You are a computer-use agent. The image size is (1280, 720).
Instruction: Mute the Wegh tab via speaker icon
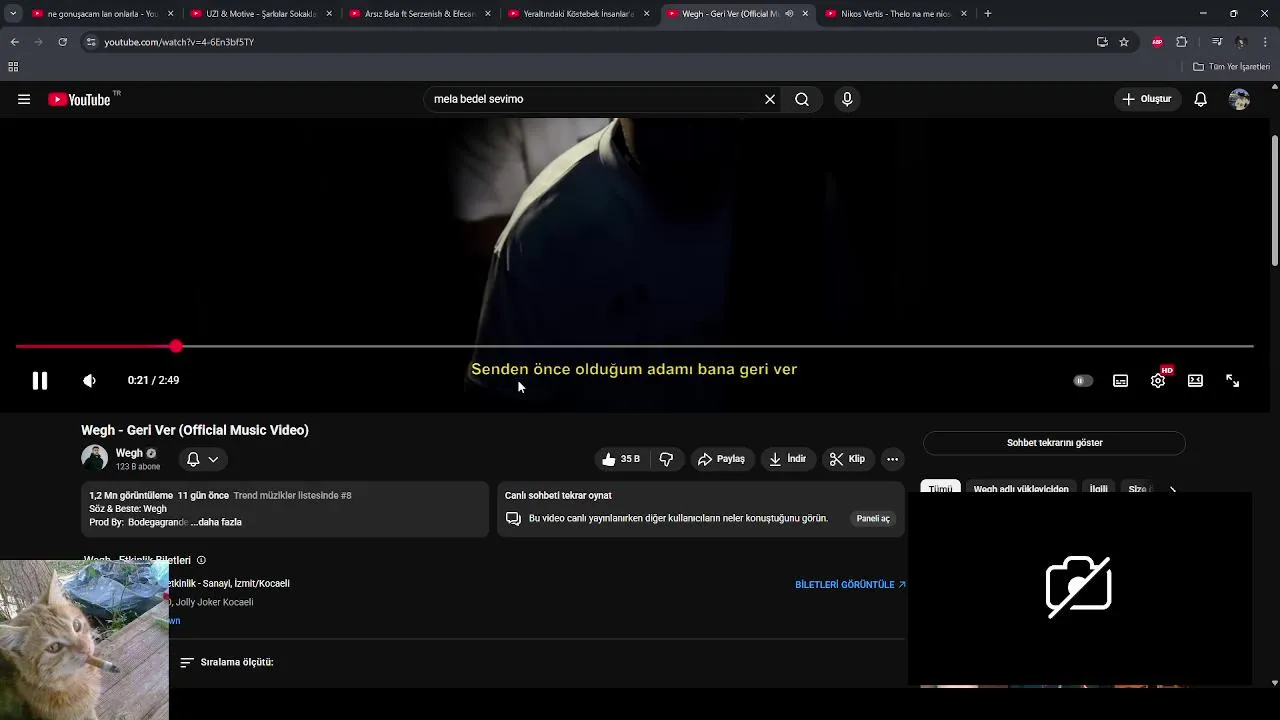click(x=789, y=14)
